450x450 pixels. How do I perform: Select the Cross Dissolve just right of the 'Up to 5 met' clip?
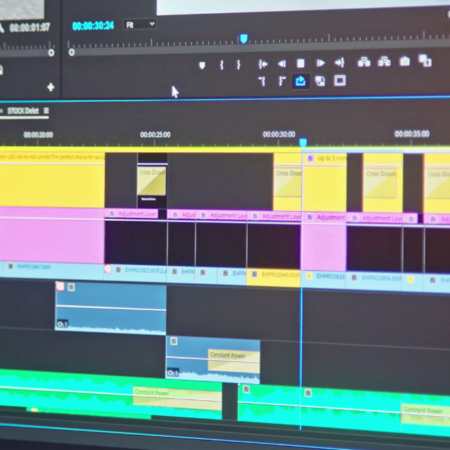381,184
